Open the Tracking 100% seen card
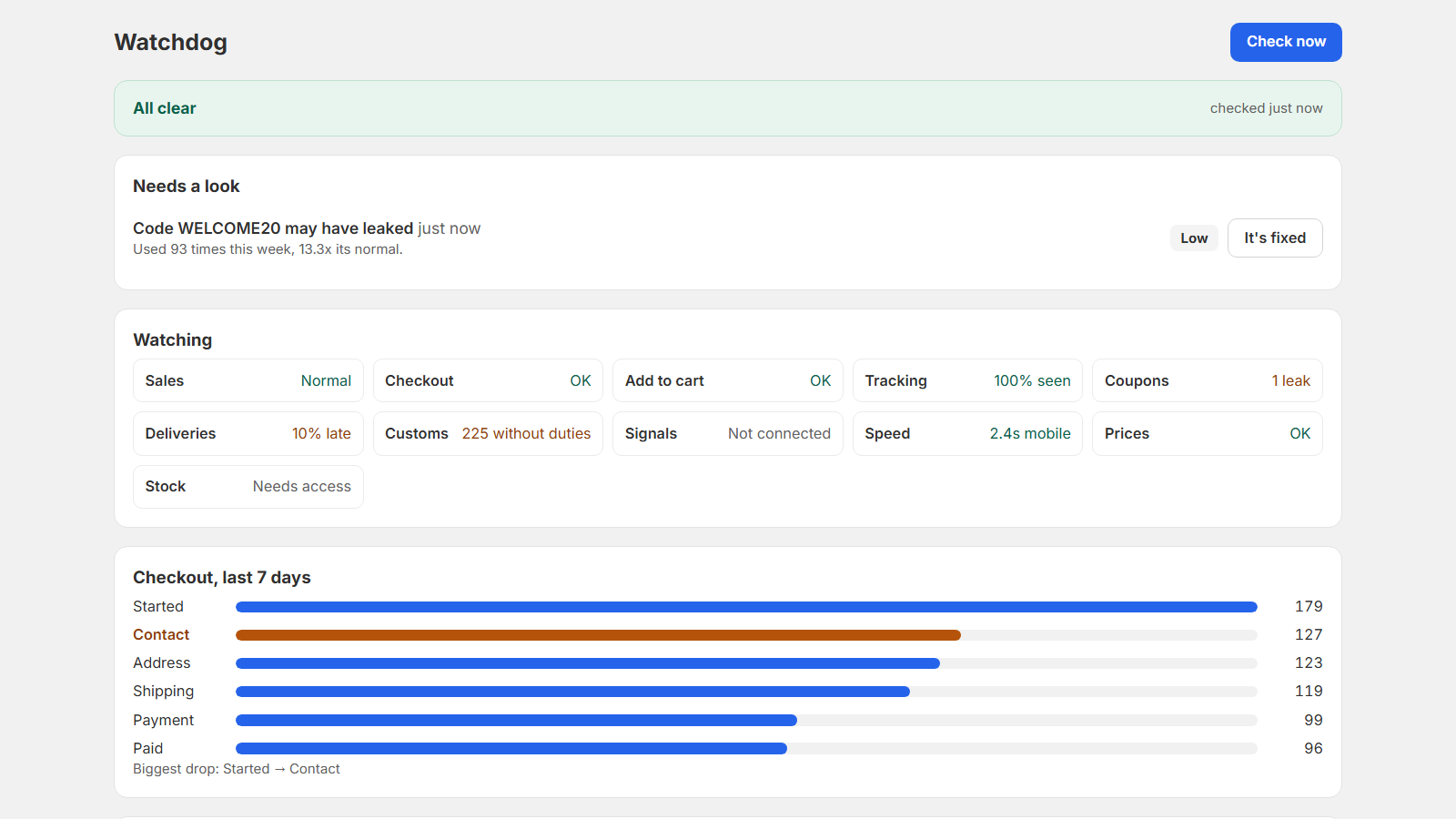1456x819 pixels. (967, 380)
